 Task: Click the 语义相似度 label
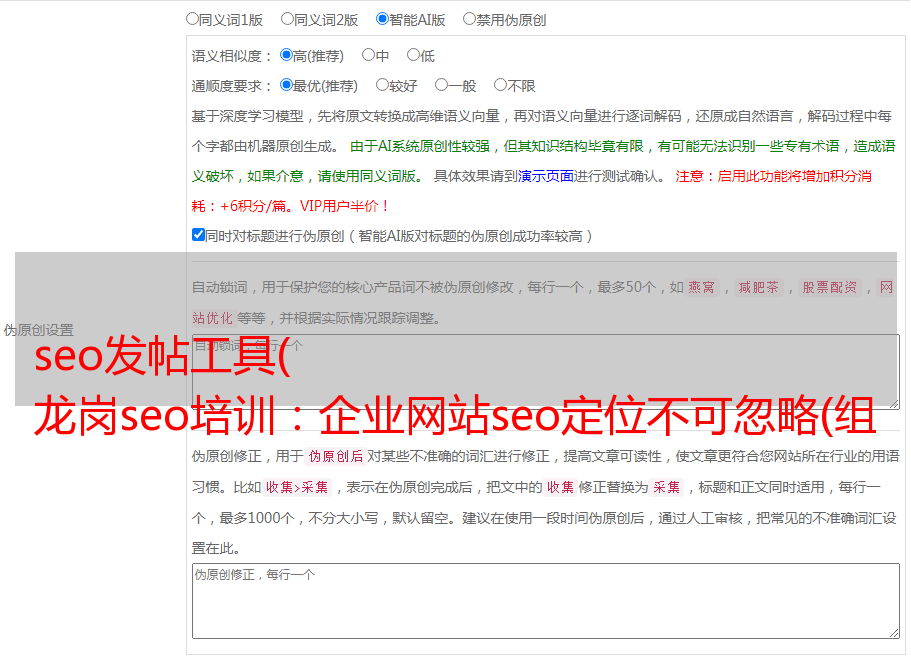click(x=232, y=56)
